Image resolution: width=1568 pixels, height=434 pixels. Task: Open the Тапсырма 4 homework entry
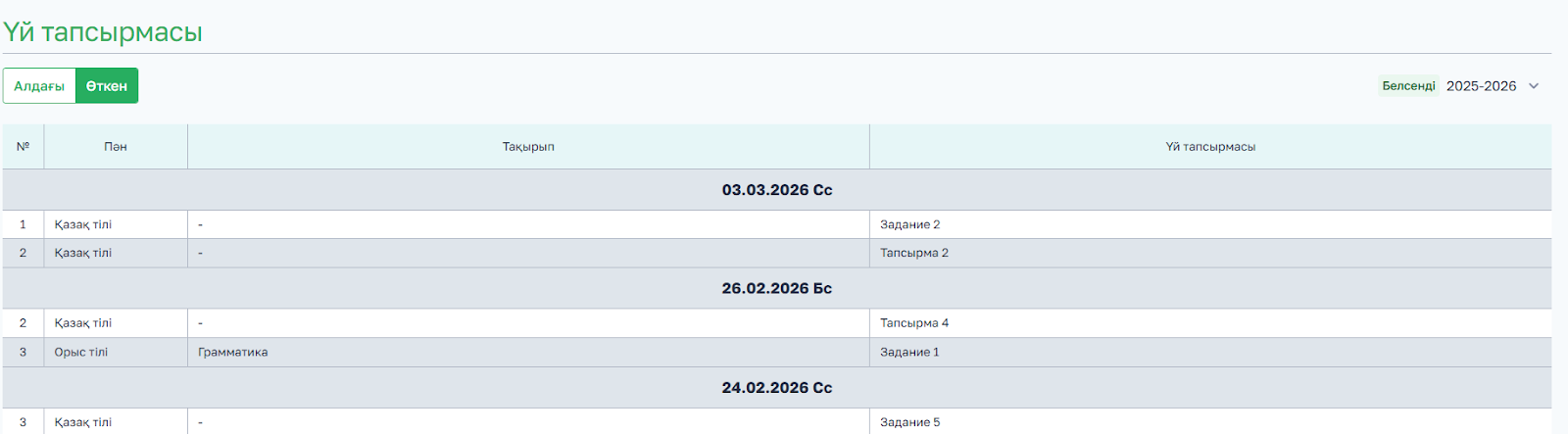[914, 323]
